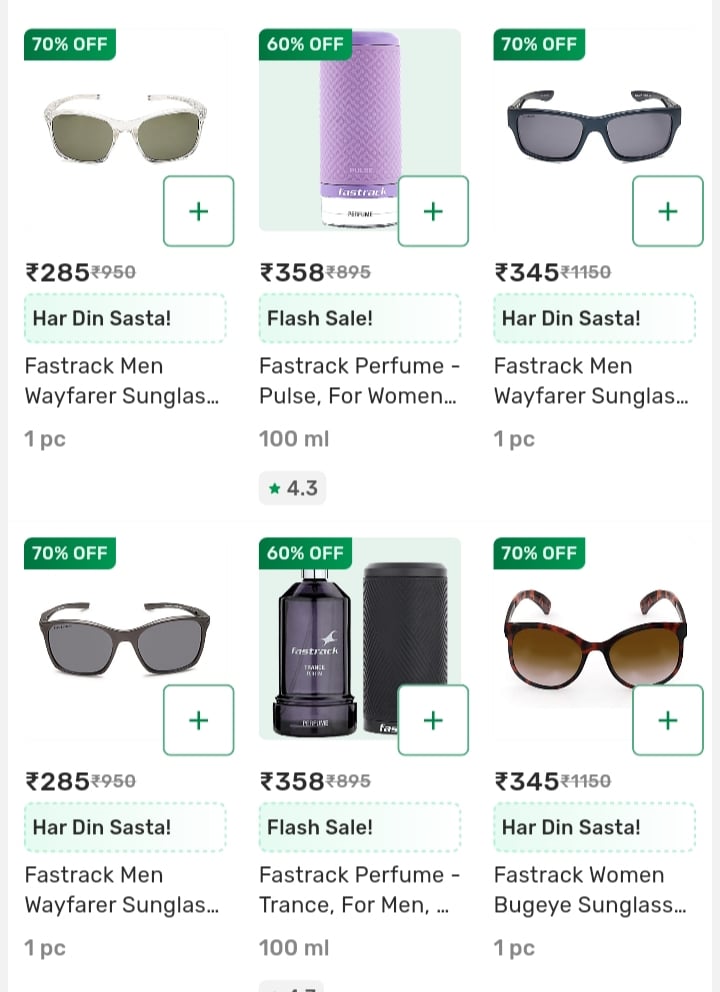Add the blue-frame Wayfarer sunglasses to cart
The width and height of the screenshot is (720, 992).
pos(667,211)
